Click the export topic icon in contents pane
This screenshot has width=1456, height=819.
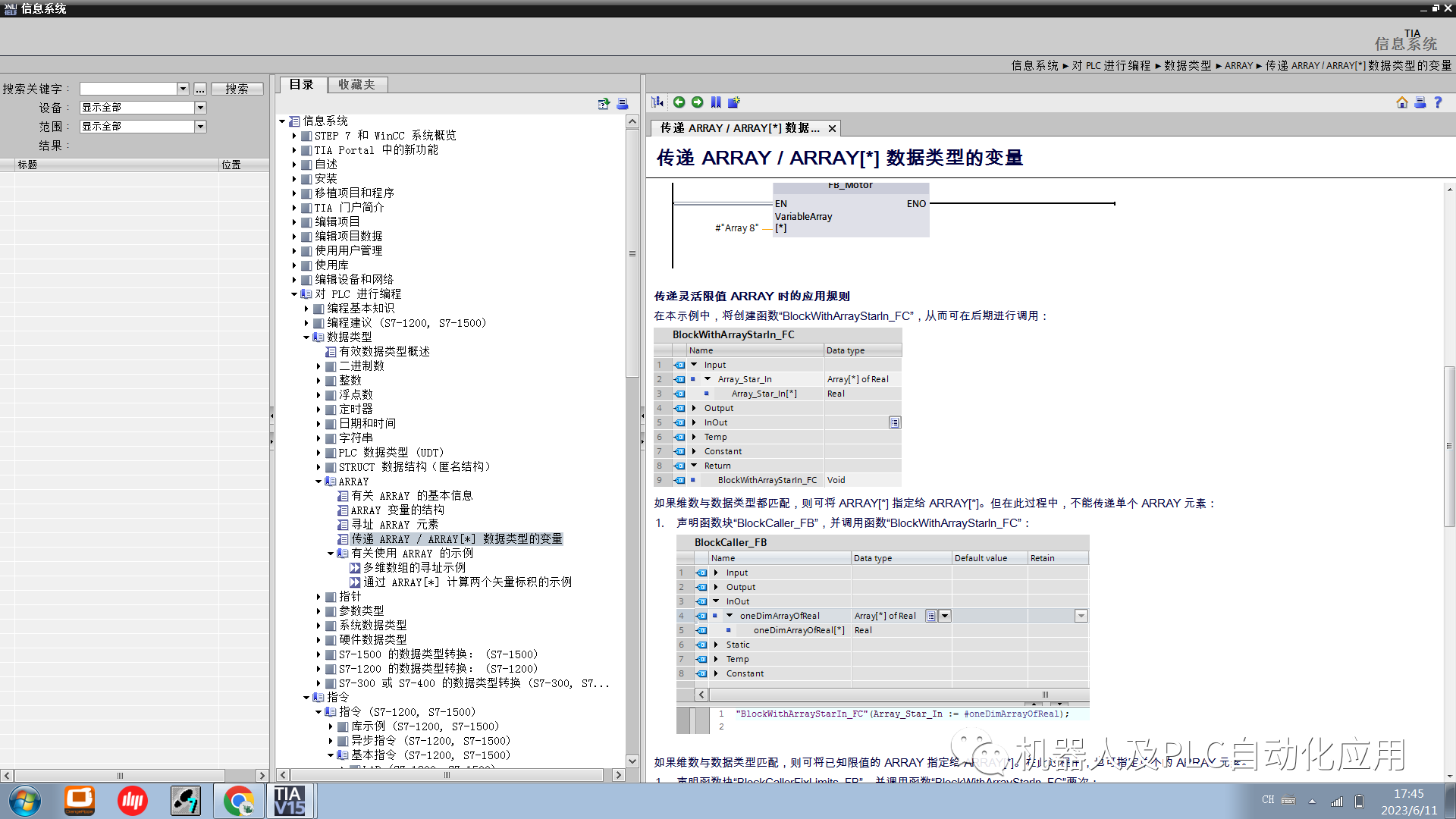(x=604, y=104)
